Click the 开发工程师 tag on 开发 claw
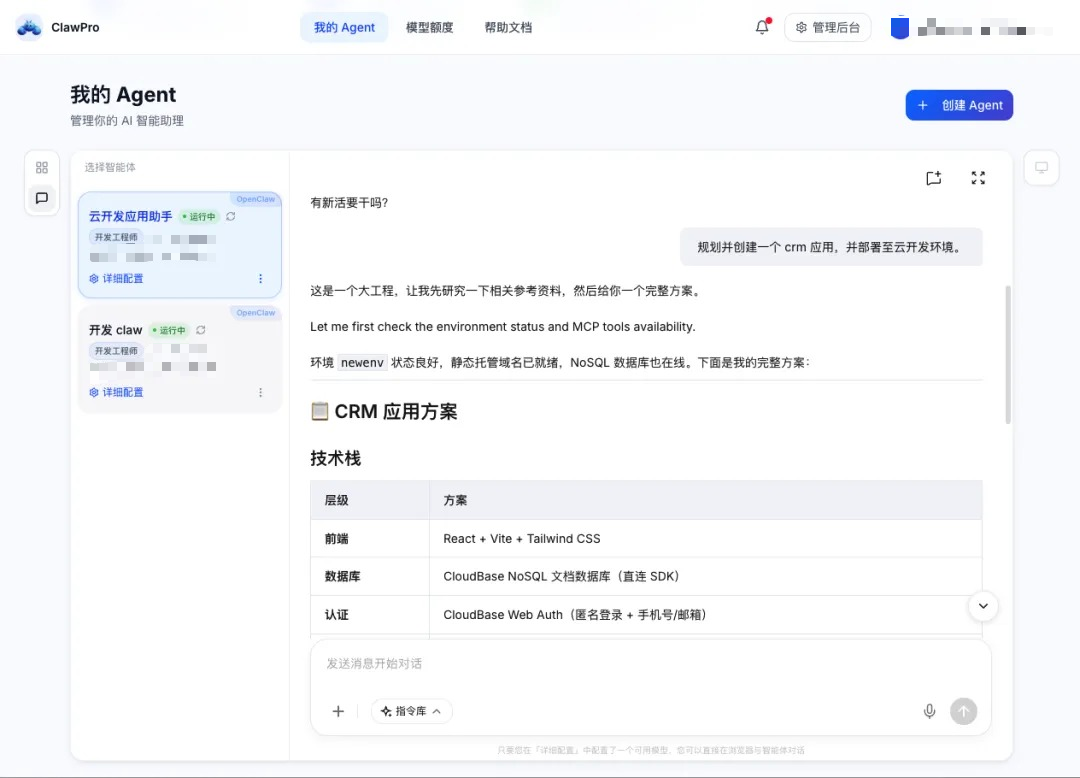 point(116,350)
